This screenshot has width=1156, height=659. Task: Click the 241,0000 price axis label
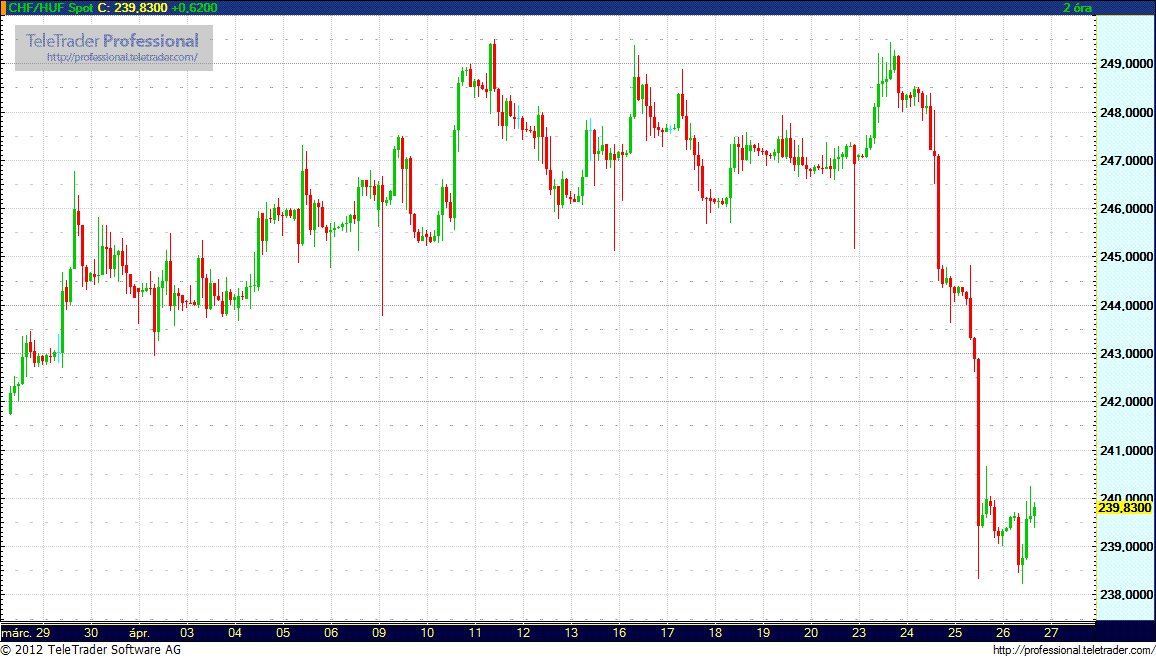[x=1127, y=450]
